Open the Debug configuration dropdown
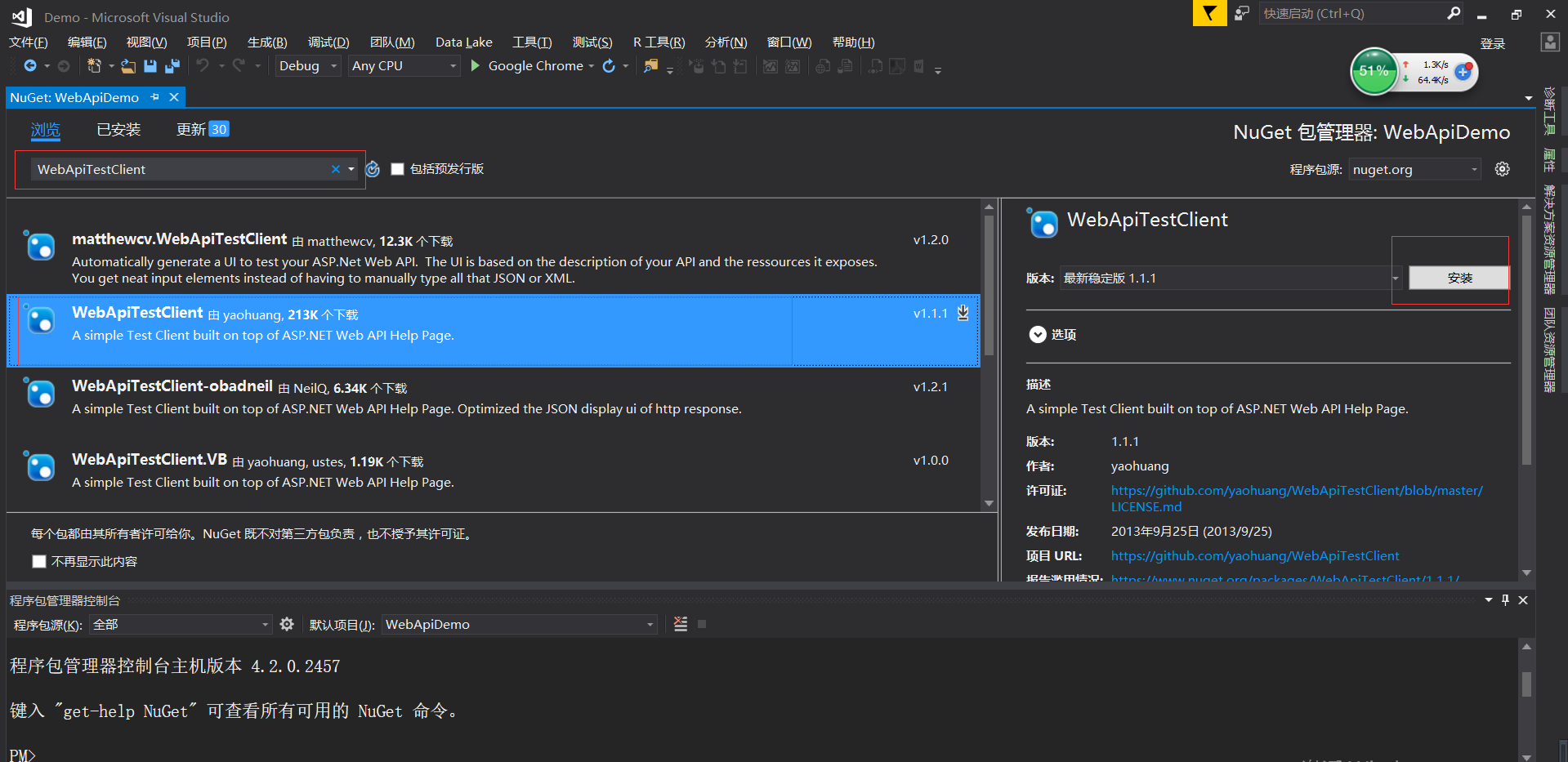Image resolution: width=1568 pixels, height=762 pixels. point(307,66)
